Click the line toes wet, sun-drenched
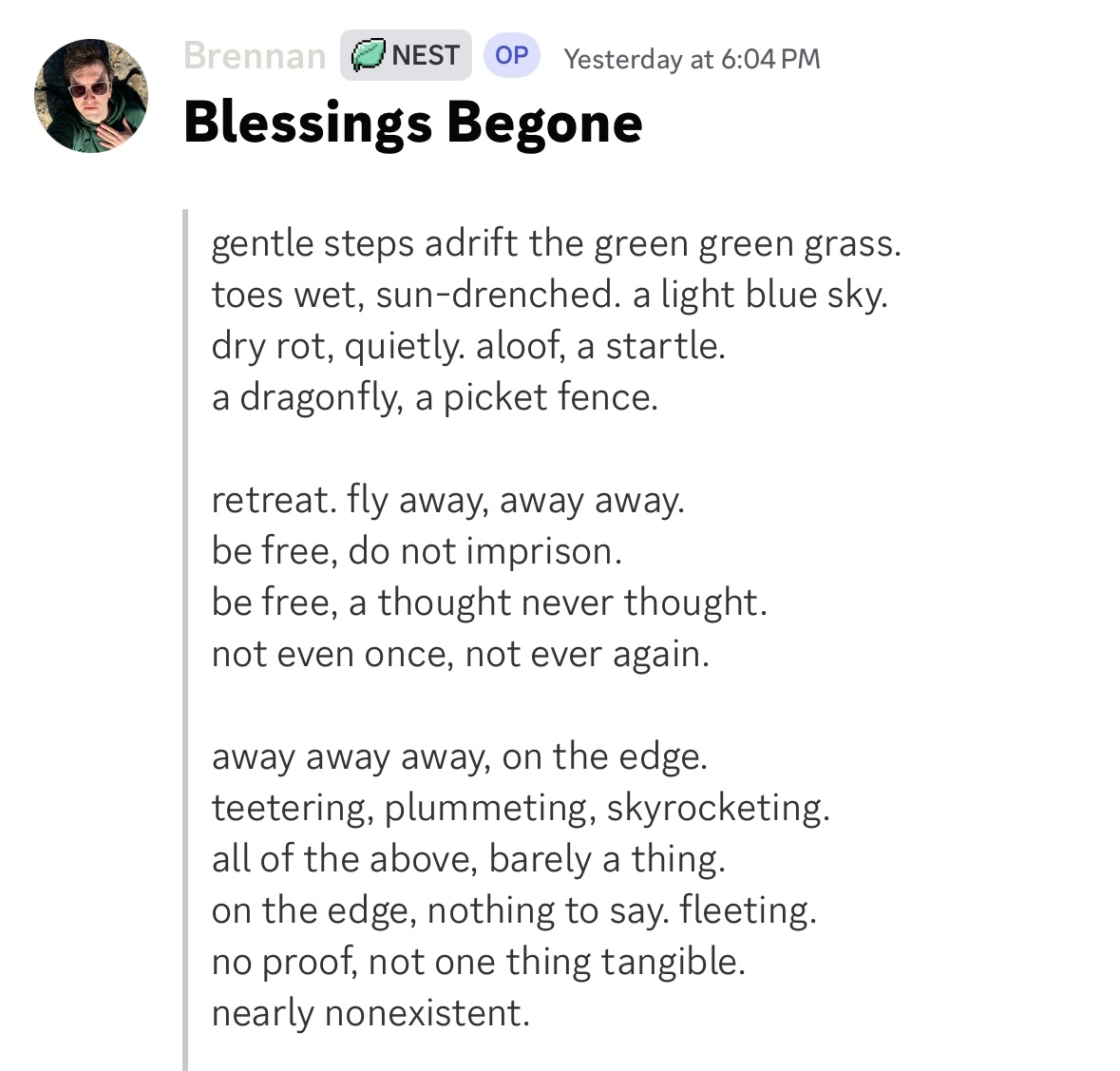The height and width of the screenshot is (1071, 1120). 549,295
